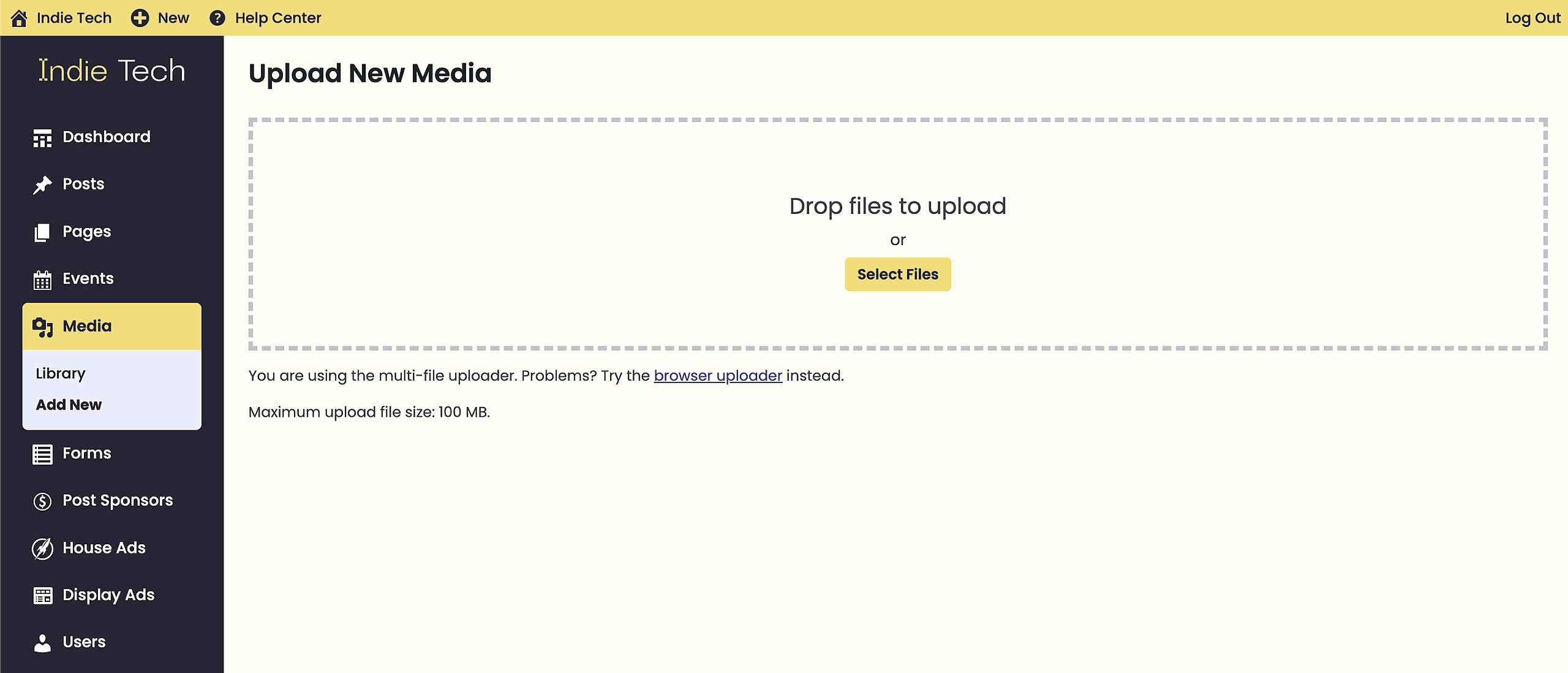This screenshot has width=1568, height=673.
Task: Click the plus icon beside New
Action: [140, 18]
